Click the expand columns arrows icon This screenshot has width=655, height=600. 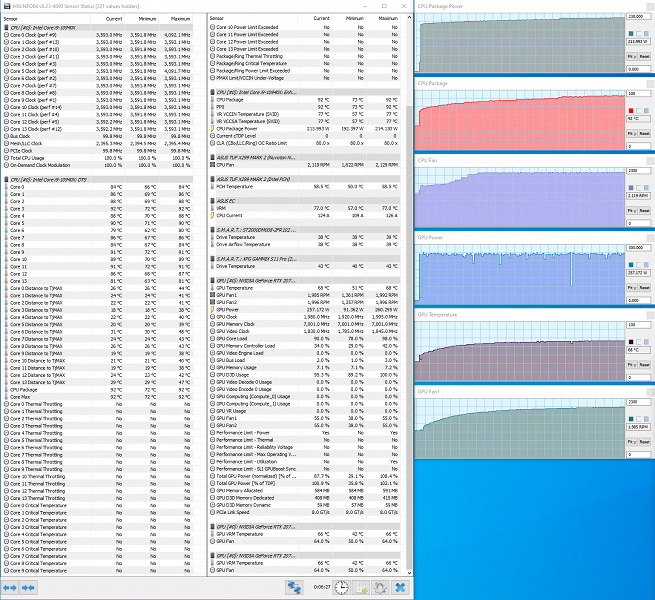(x=10, y=588)
